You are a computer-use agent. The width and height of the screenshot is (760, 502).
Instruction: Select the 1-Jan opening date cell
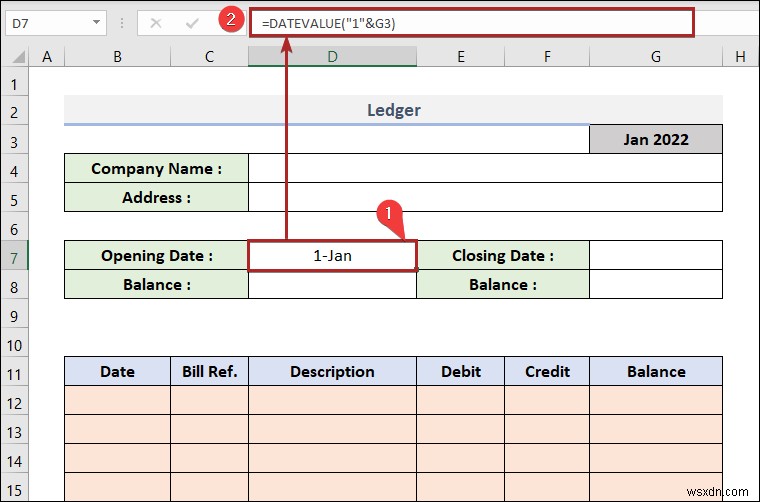coord(332,255)
